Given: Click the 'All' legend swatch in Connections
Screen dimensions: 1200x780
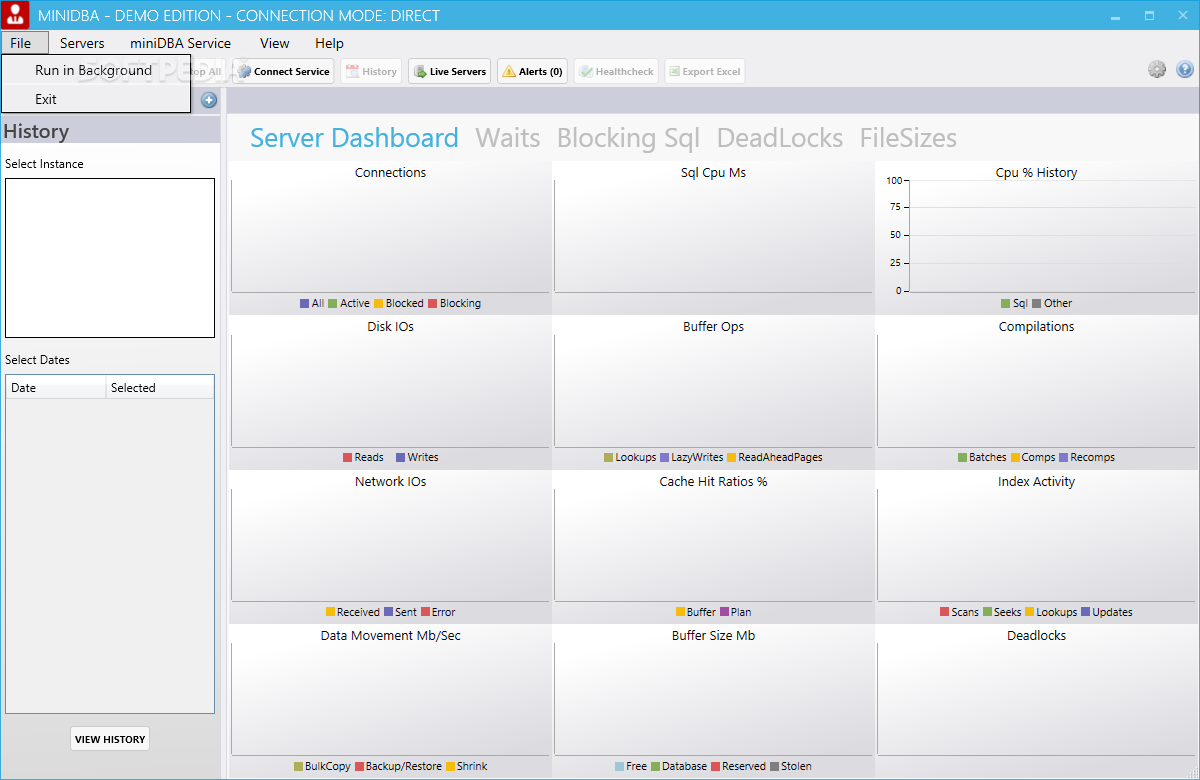Looking at the screenshot, I should pyautogui.click(x=304, y=303).
